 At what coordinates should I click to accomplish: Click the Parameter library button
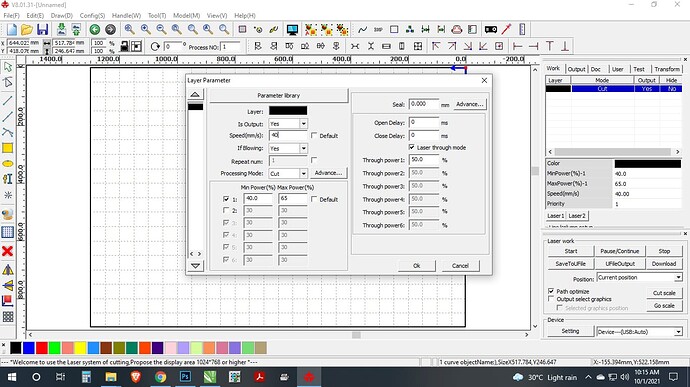tap(279, 96)
